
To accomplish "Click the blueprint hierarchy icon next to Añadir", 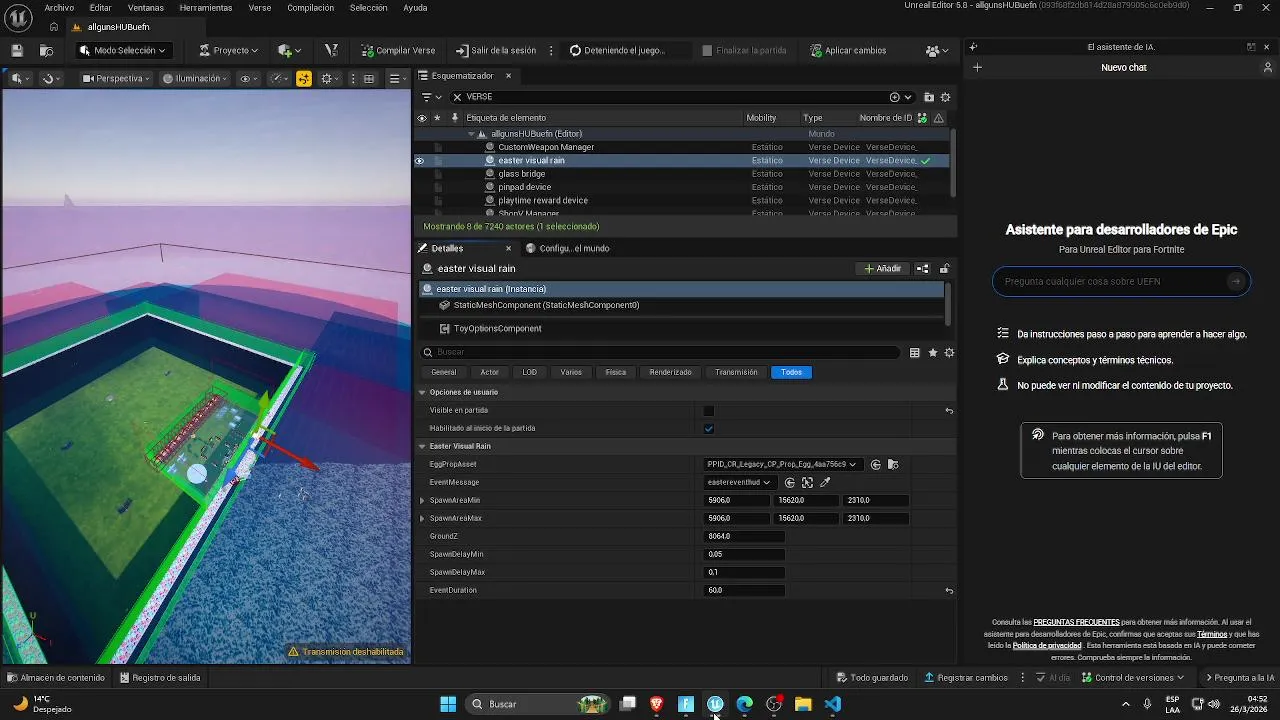I will (922, 268).
